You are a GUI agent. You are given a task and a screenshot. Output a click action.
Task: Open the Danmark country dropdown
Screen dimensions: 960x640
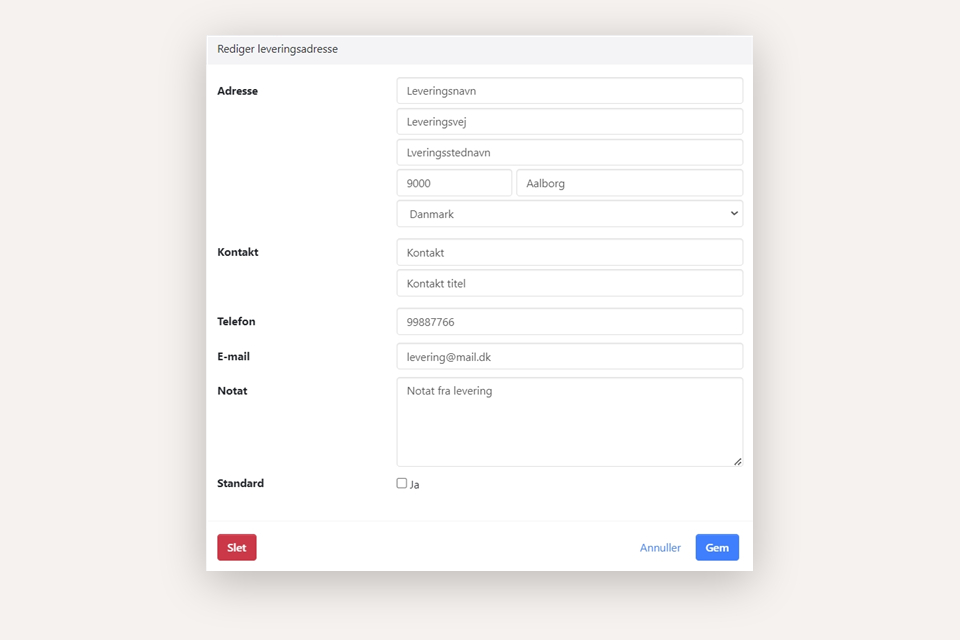click(569, 214)
